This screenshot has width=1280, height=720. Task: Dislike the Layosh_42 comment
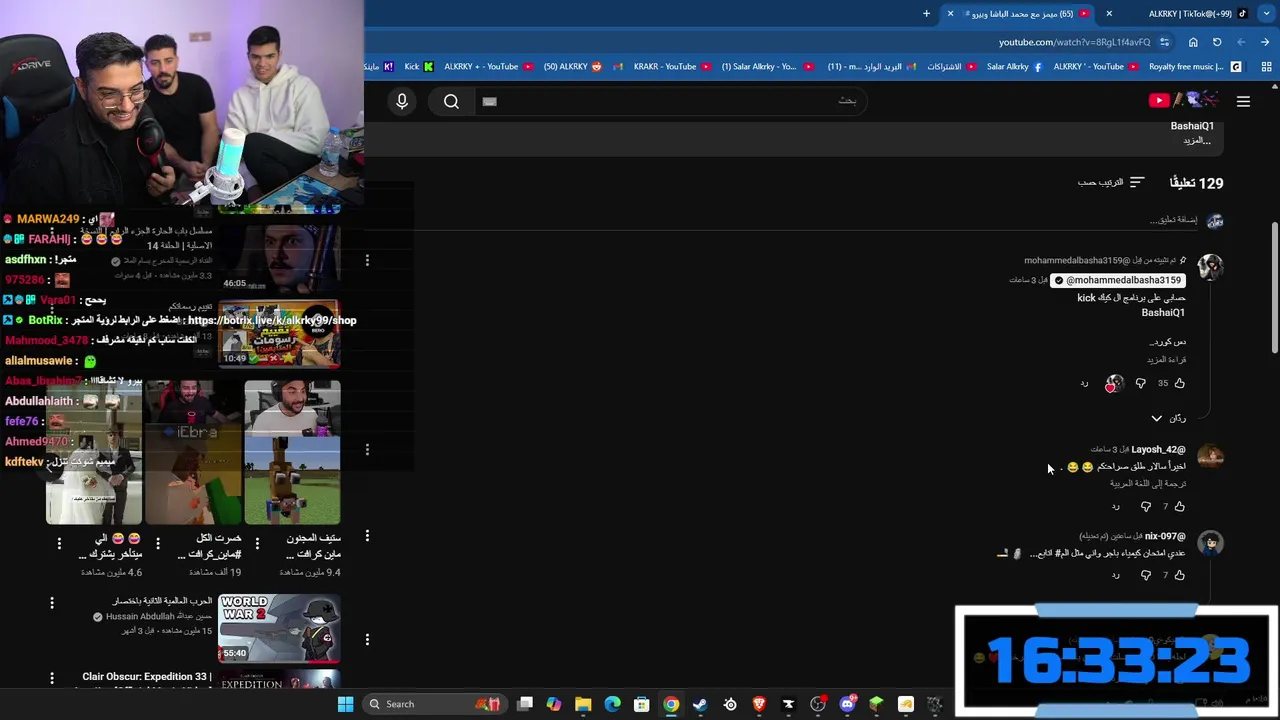[x=1146, y=506]
